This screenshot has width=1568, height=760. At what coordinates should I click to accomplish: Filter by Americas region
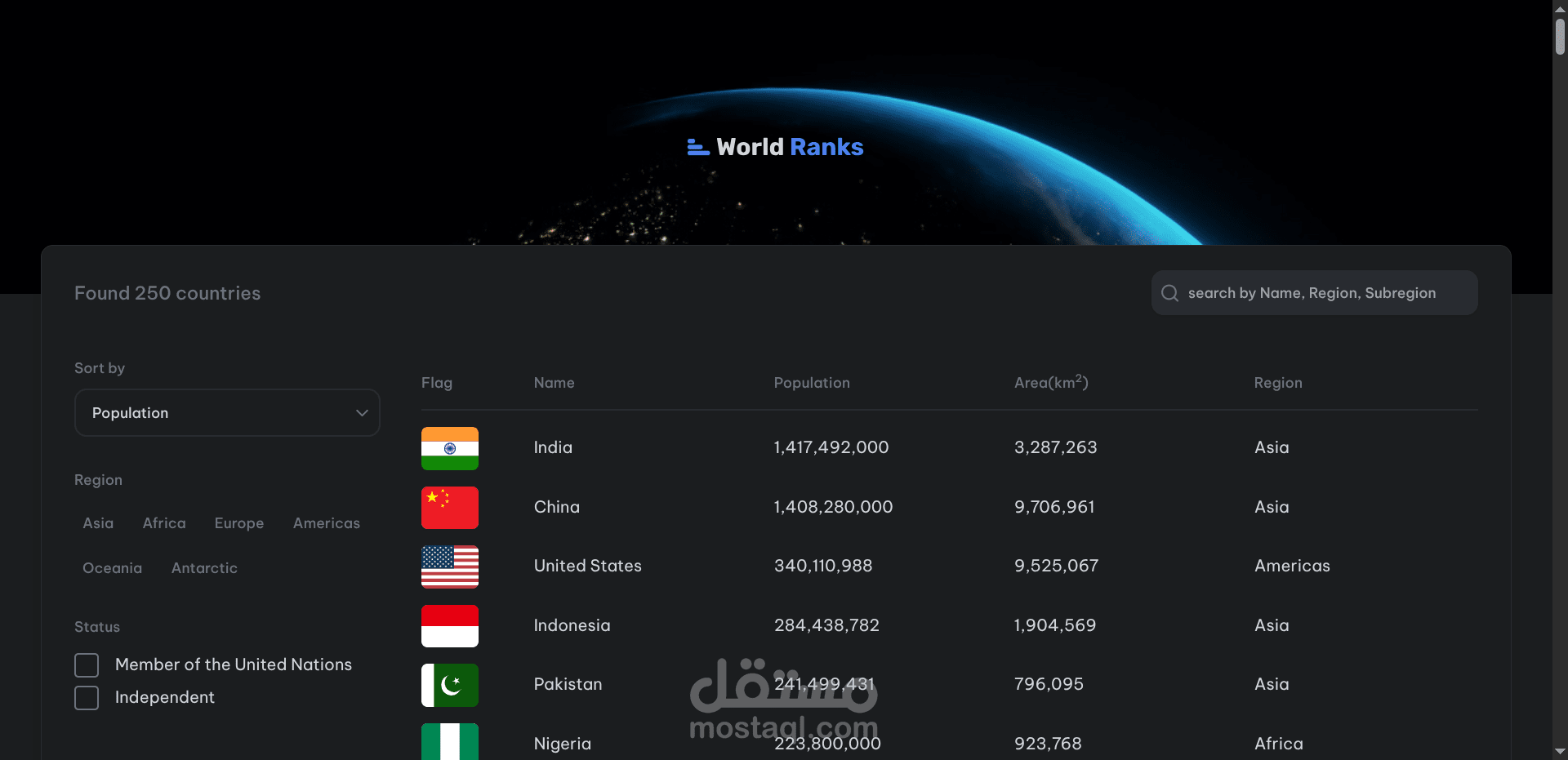327,523
